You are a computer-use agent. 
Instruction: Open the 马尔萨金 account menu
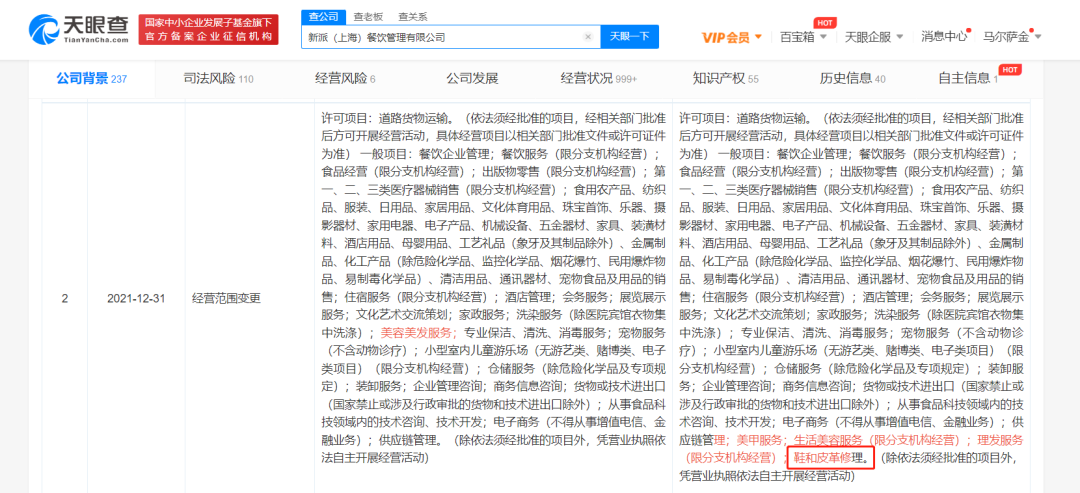pyautogui.click(x=1012, y=37)
